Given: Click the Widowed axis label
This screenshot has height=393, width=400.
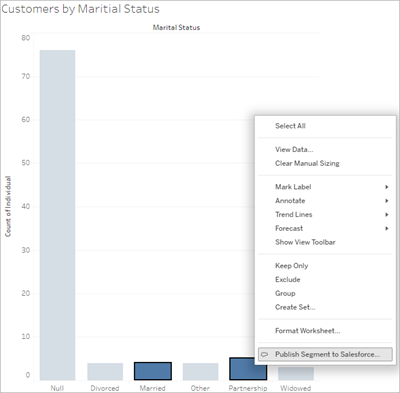Looking at the screenshot, I should coord(295,388).
